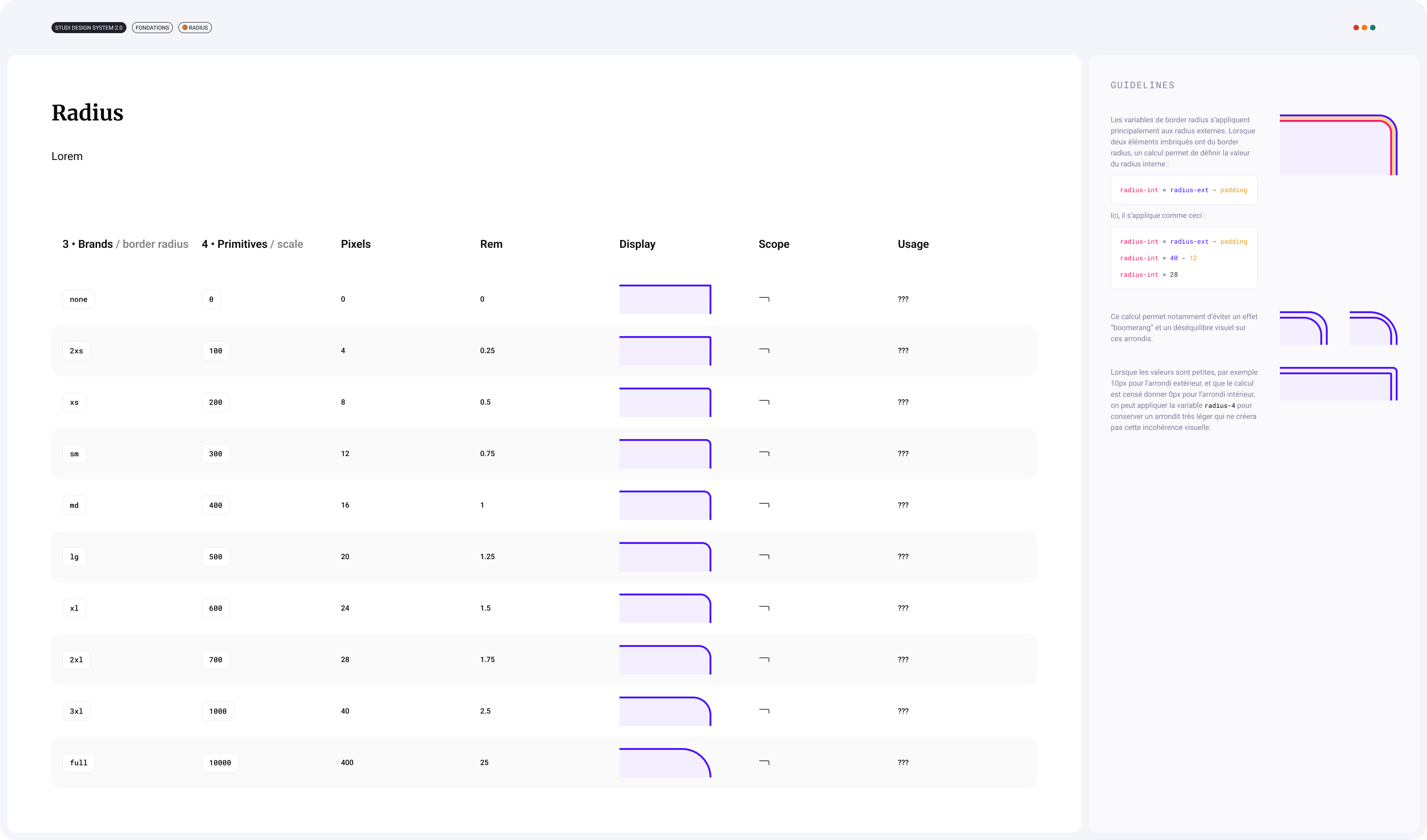Image resolution: width=1427 pixels, height=840 pixels.
Task: Click the scope corner icon in the none row
Action: click(764, 299)
